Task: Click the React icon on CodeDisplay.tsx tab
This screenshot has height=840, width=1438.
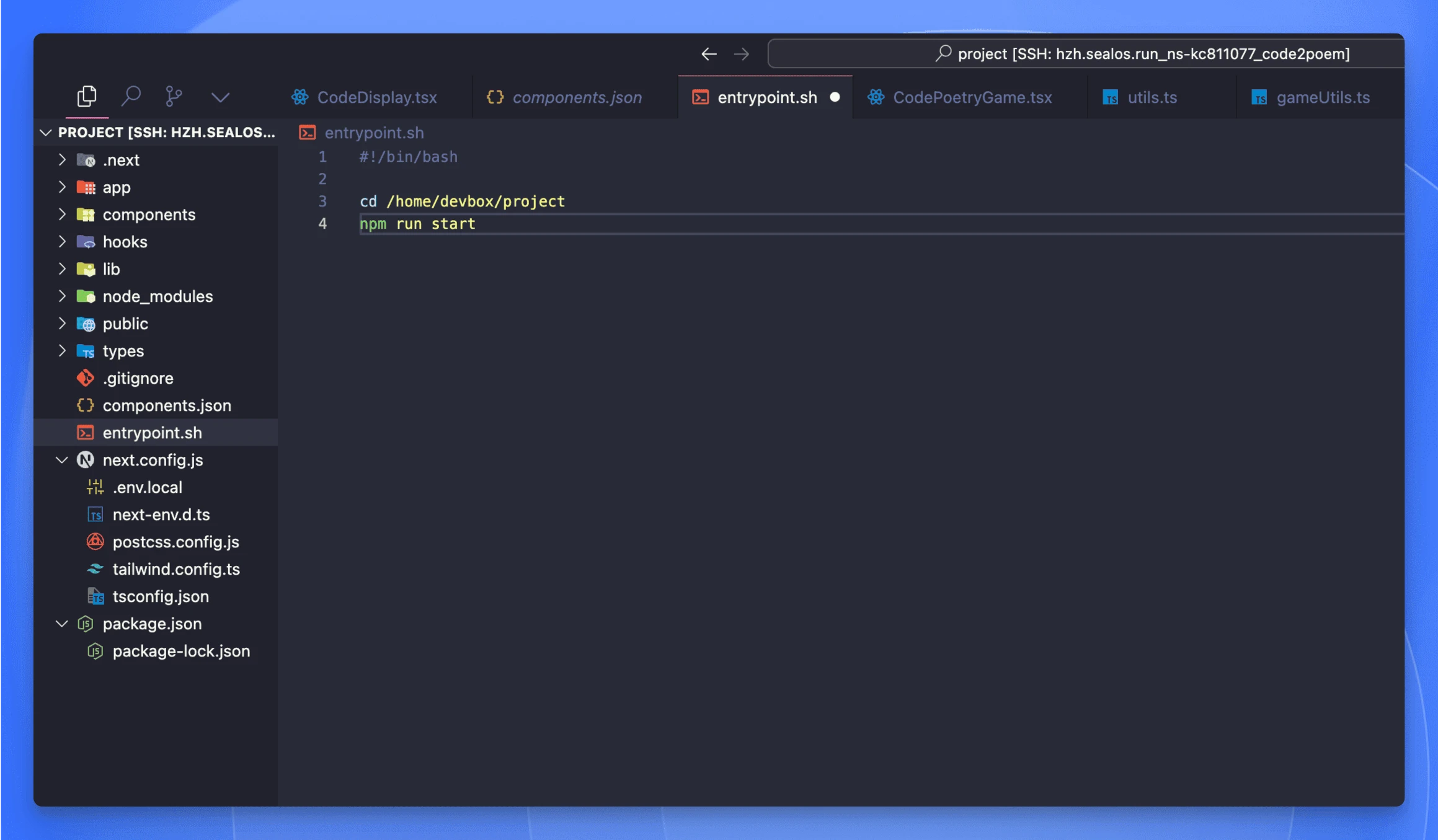Action: (x=300, y=97)
